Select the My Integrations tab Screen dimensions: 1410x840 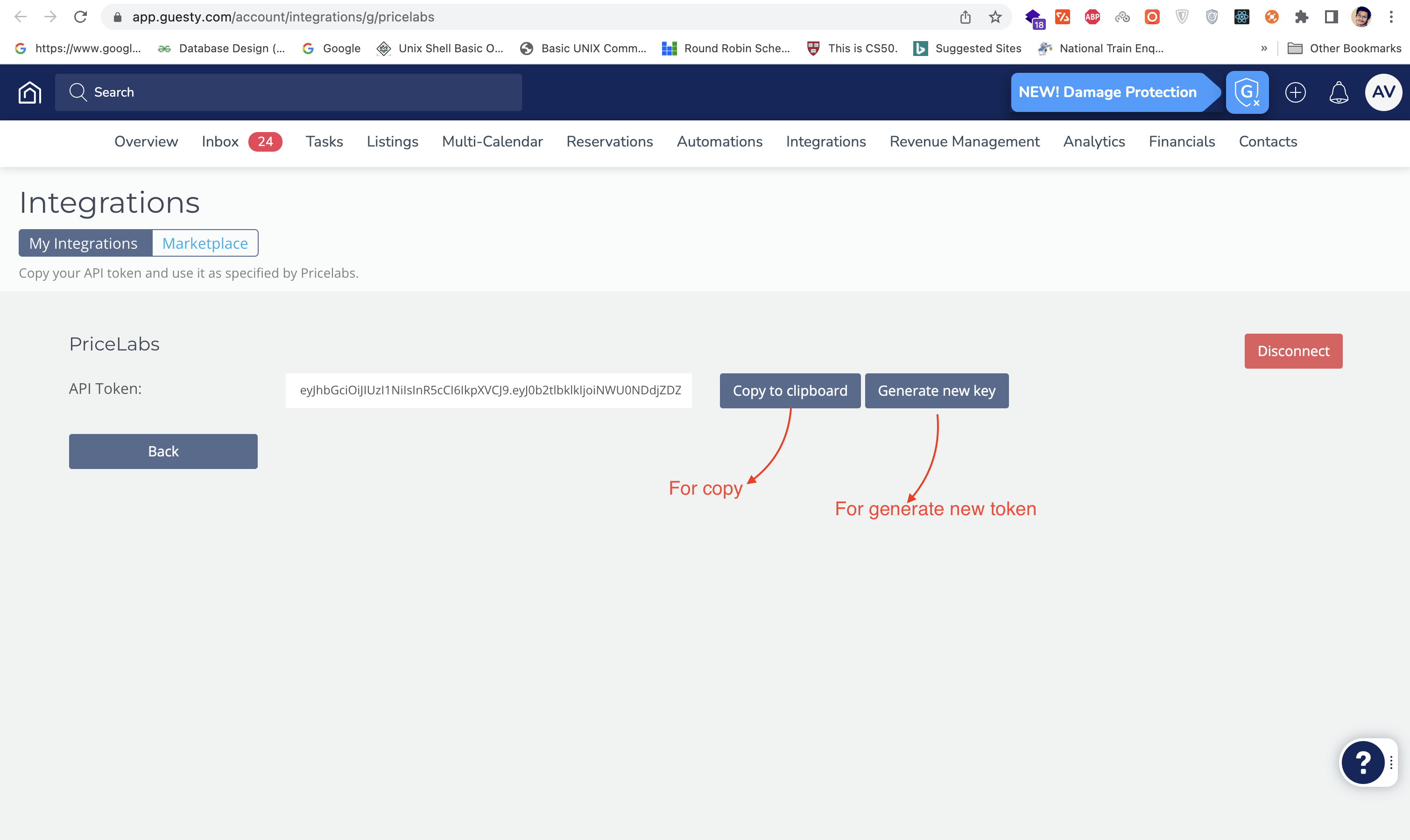[85, 243]
